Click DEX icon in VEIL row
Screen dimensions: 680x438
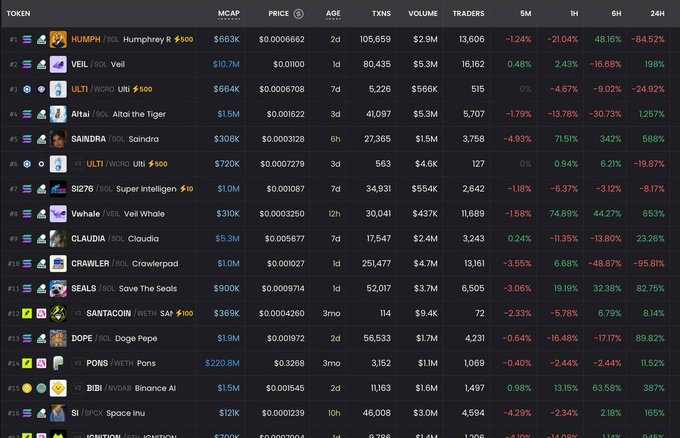(41, 64)
